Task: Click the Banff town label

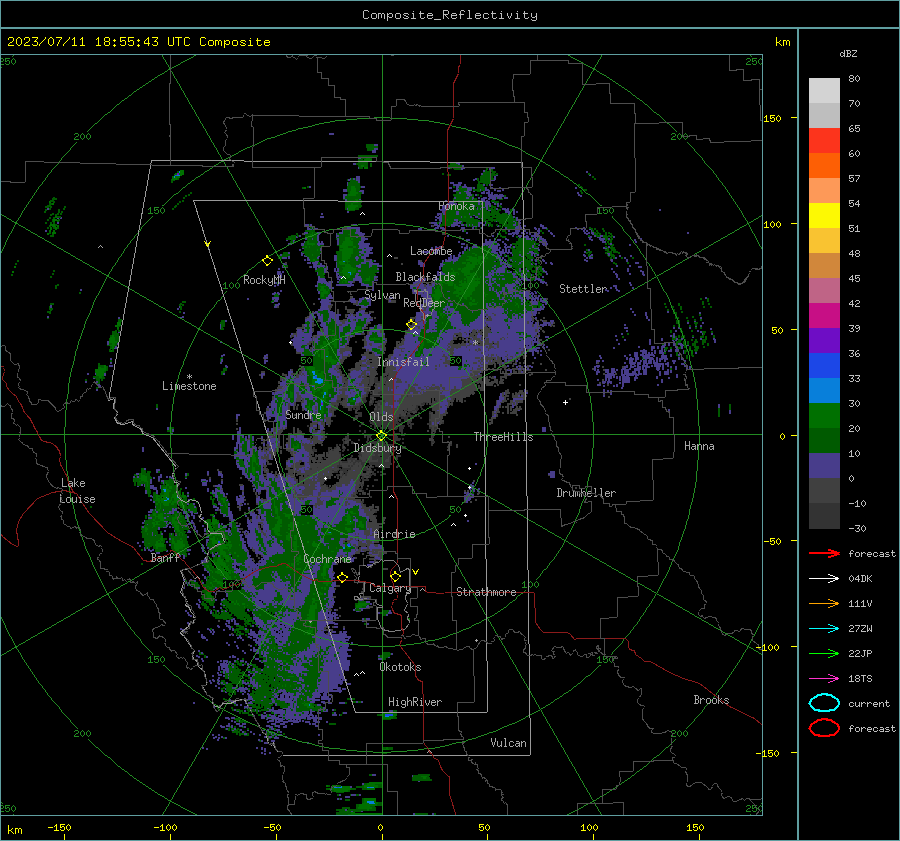Action: (x=165, y=557)
